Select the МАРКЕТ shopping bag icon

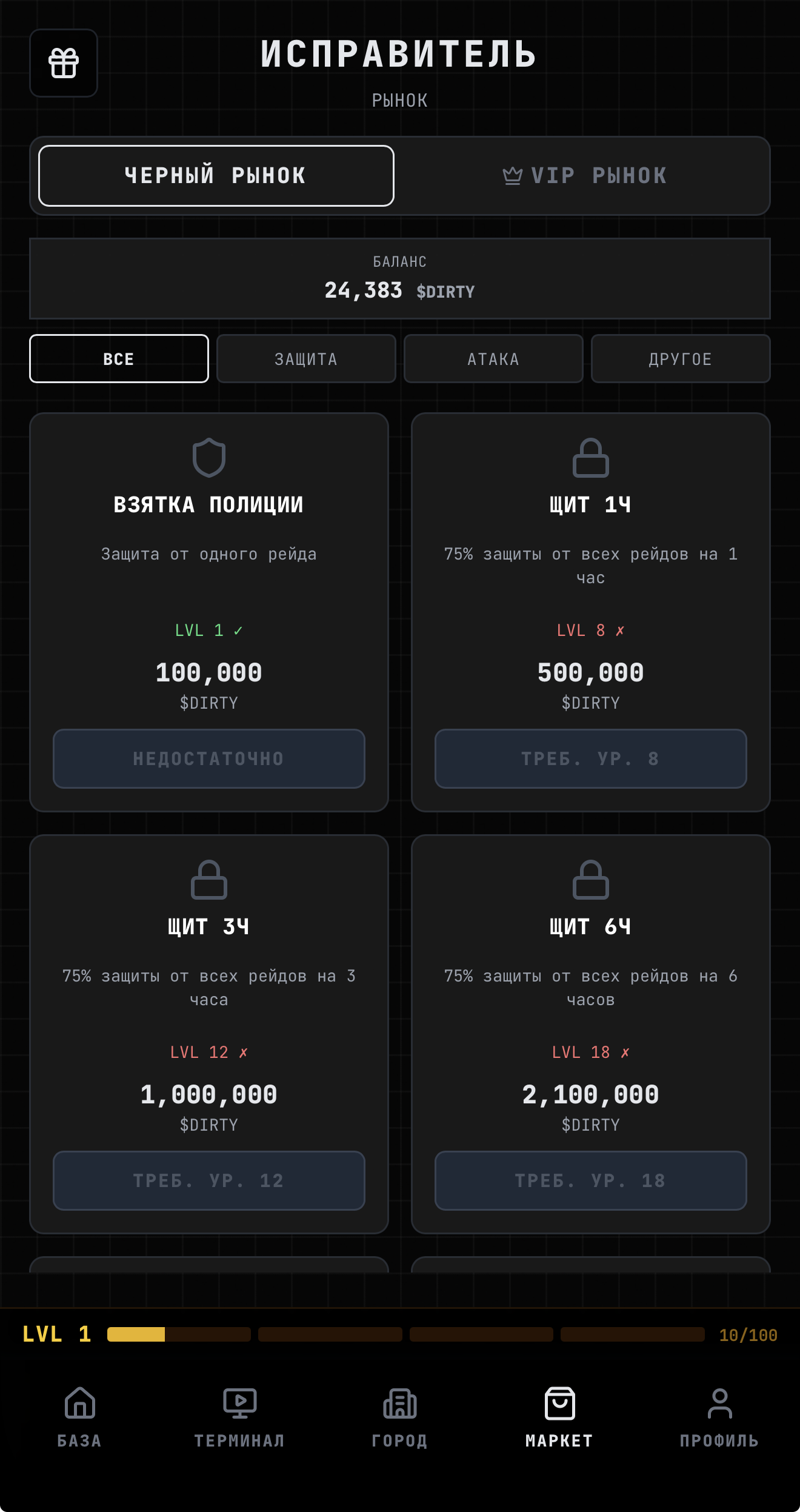[x=559, y=1403]
